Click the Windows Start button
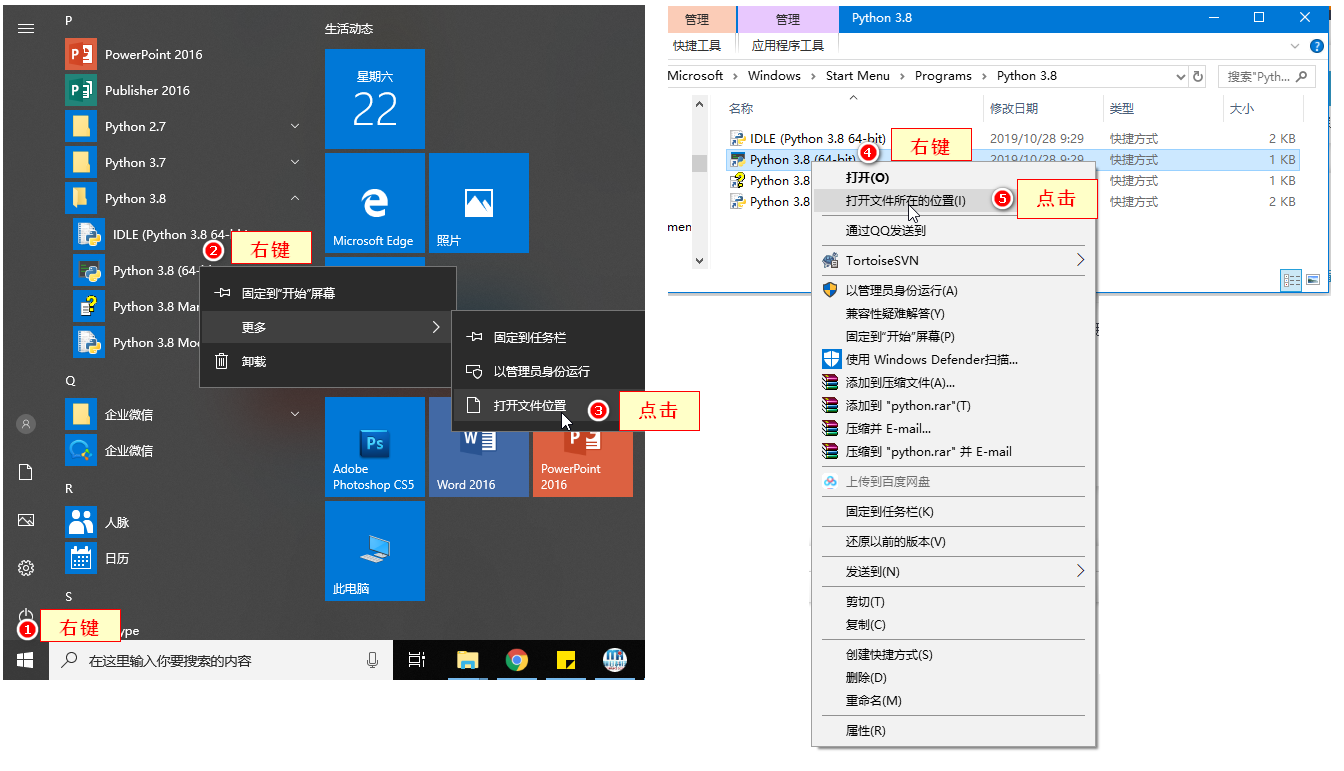The image size is (1344, 771). coord(25,660)
